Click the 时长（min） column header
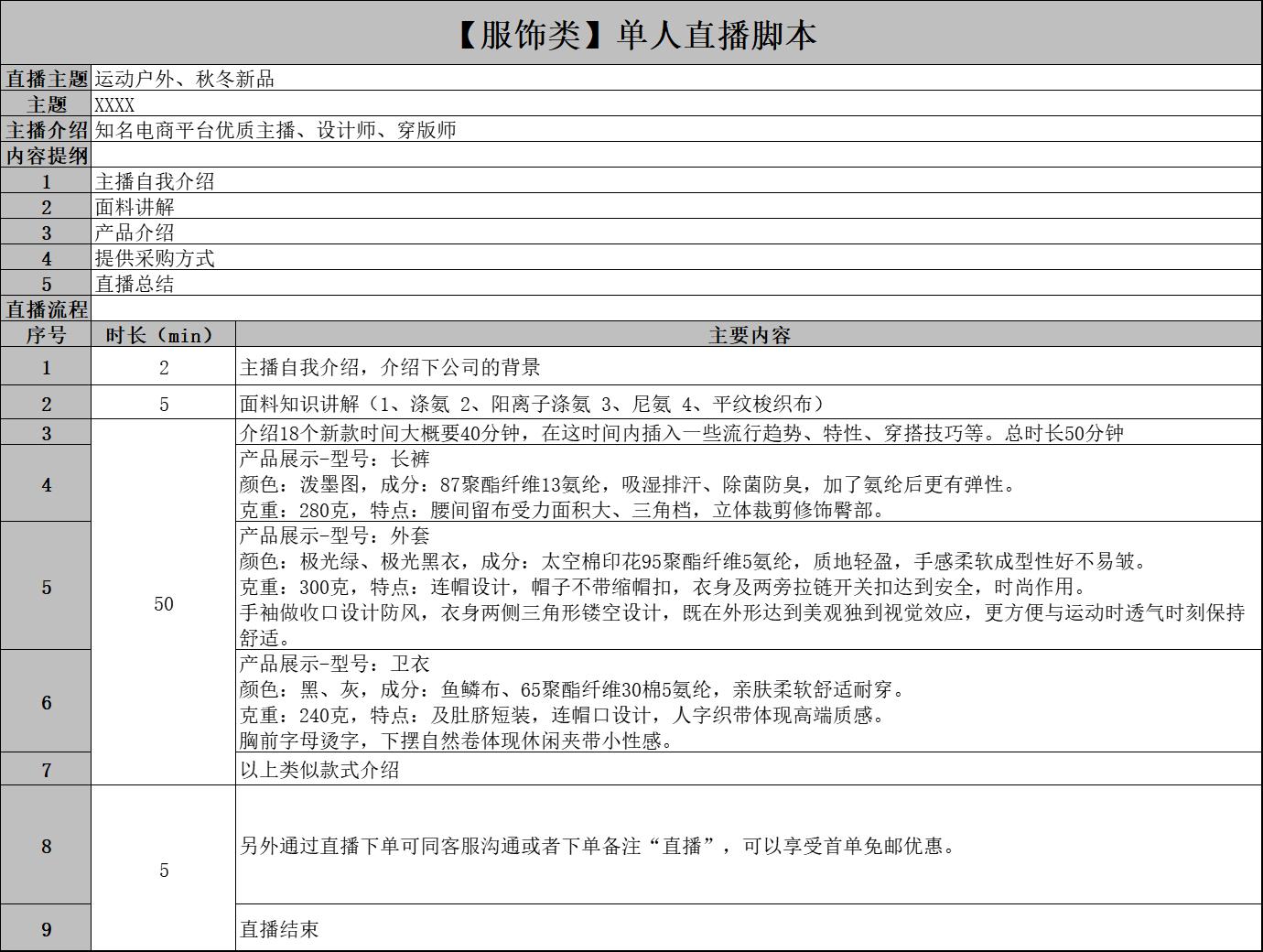Screen dimensions: 1263x952 pyautogui.click(x=163, y=335)
